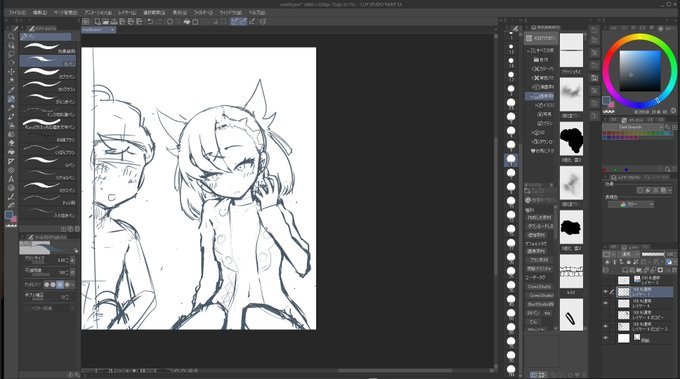The width and height of the screenshot is (680, 379).
Task: Click the ブラシ形状 tag button
Action: (539, 260)
